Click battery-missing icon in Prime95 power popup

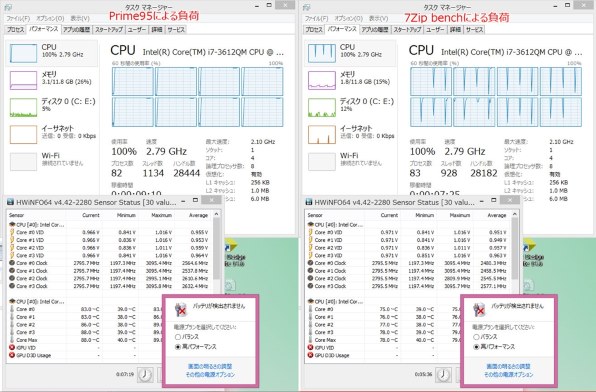(181, 309)
